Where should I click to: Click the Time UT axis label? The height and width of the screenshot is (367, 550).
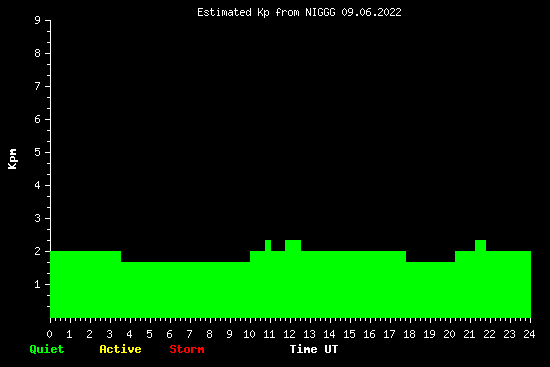(x=314, y=349)
